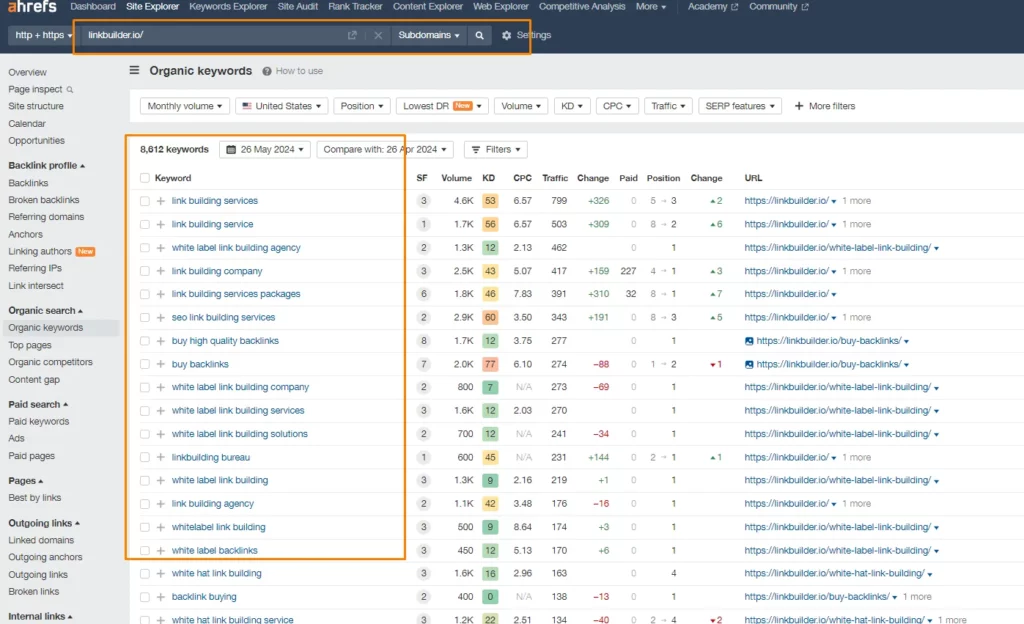Viewport: 1024px width, 624px height.
Task: Open the http + https protocol dropdown
Action: [43, 35]
